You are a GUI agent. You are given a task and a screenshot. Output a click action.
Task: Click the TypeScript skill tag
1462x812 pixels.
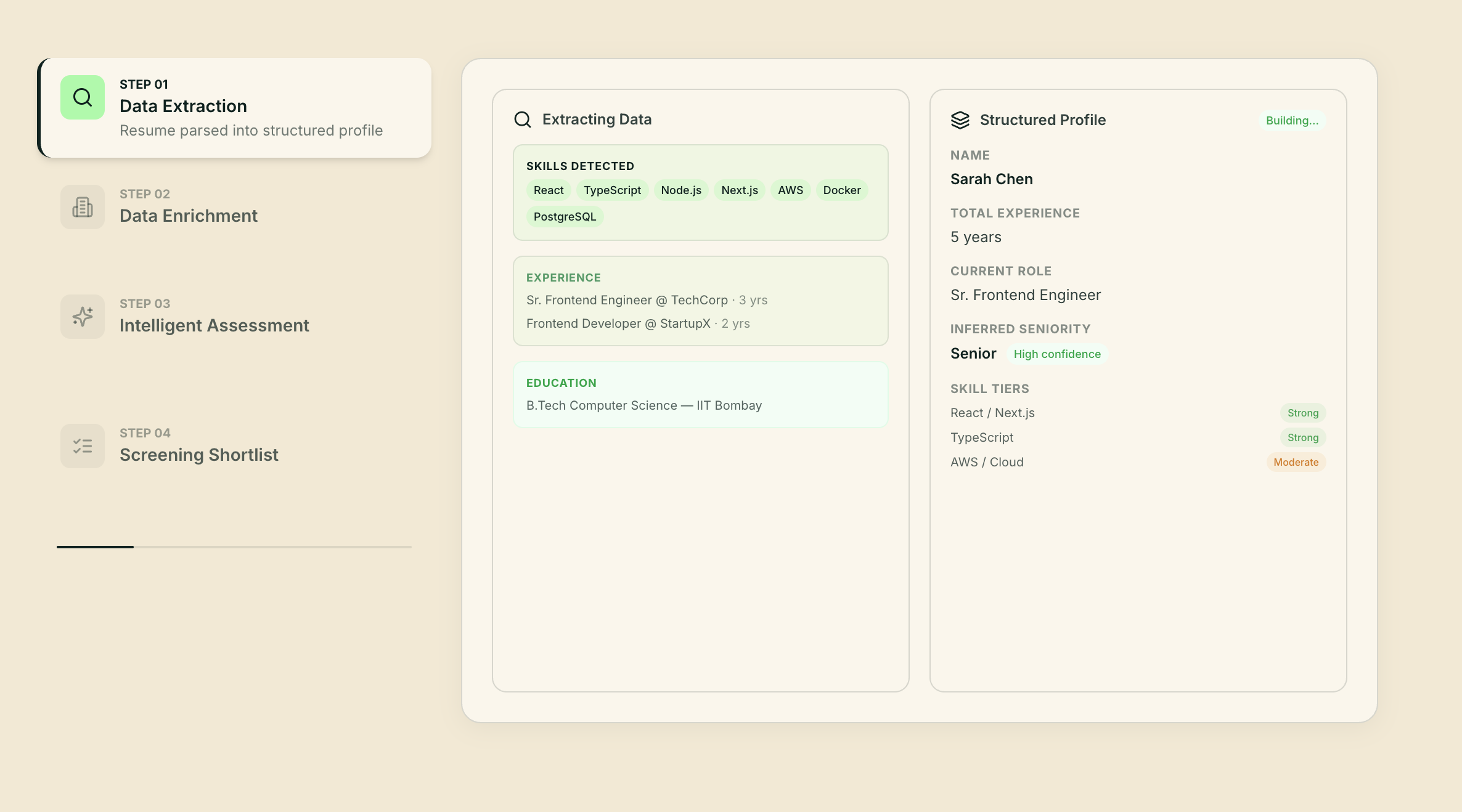click(x=612, y=190)
